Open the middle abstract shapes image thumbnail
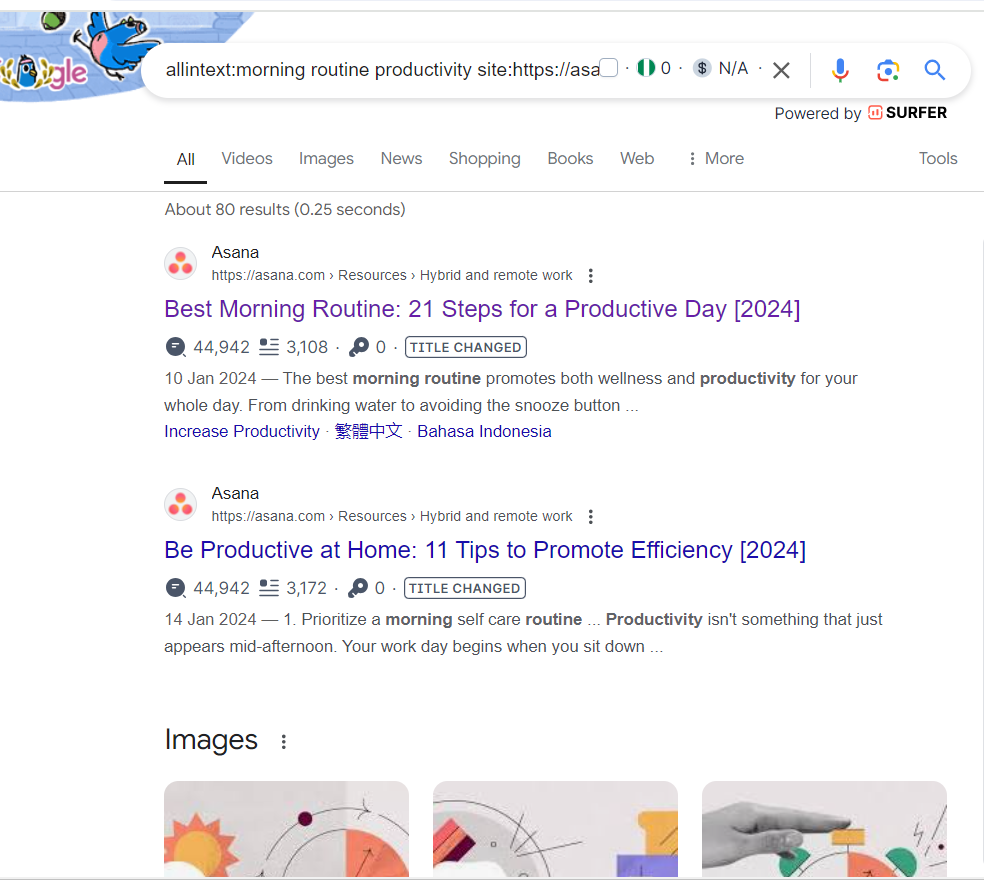Viewport: 984px width, 880px height. (555, 829)
